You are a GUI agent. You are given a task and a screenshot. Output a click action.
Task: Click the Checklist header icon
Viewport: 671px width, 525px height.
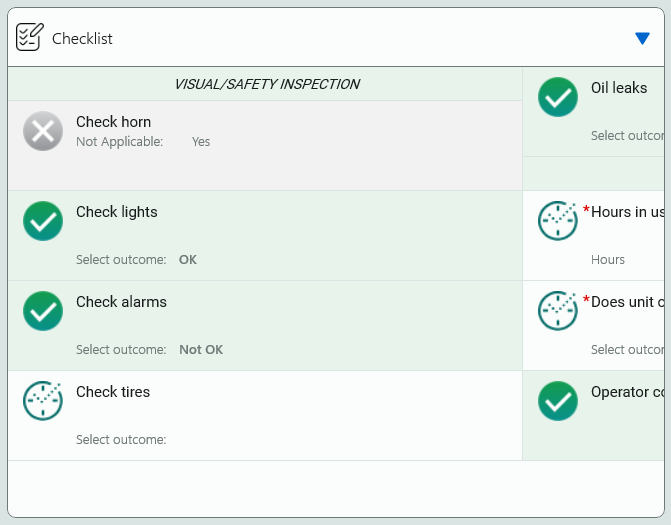pos(29,38)
